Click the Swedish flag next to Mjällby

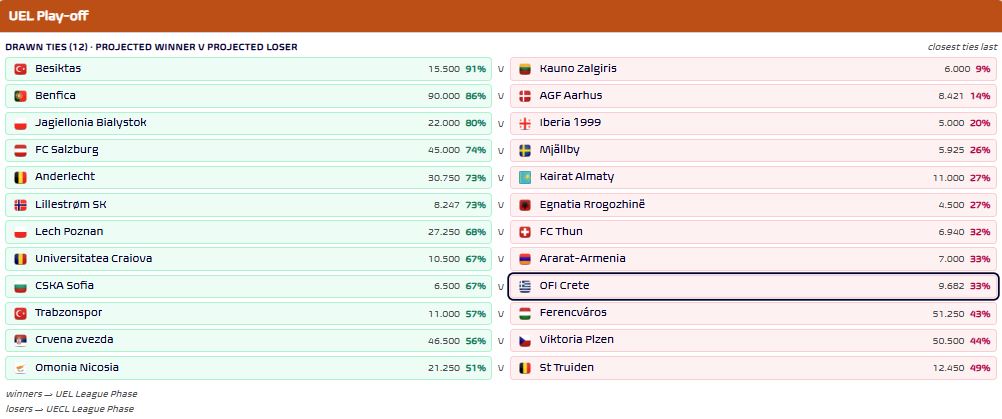[525, 150]
